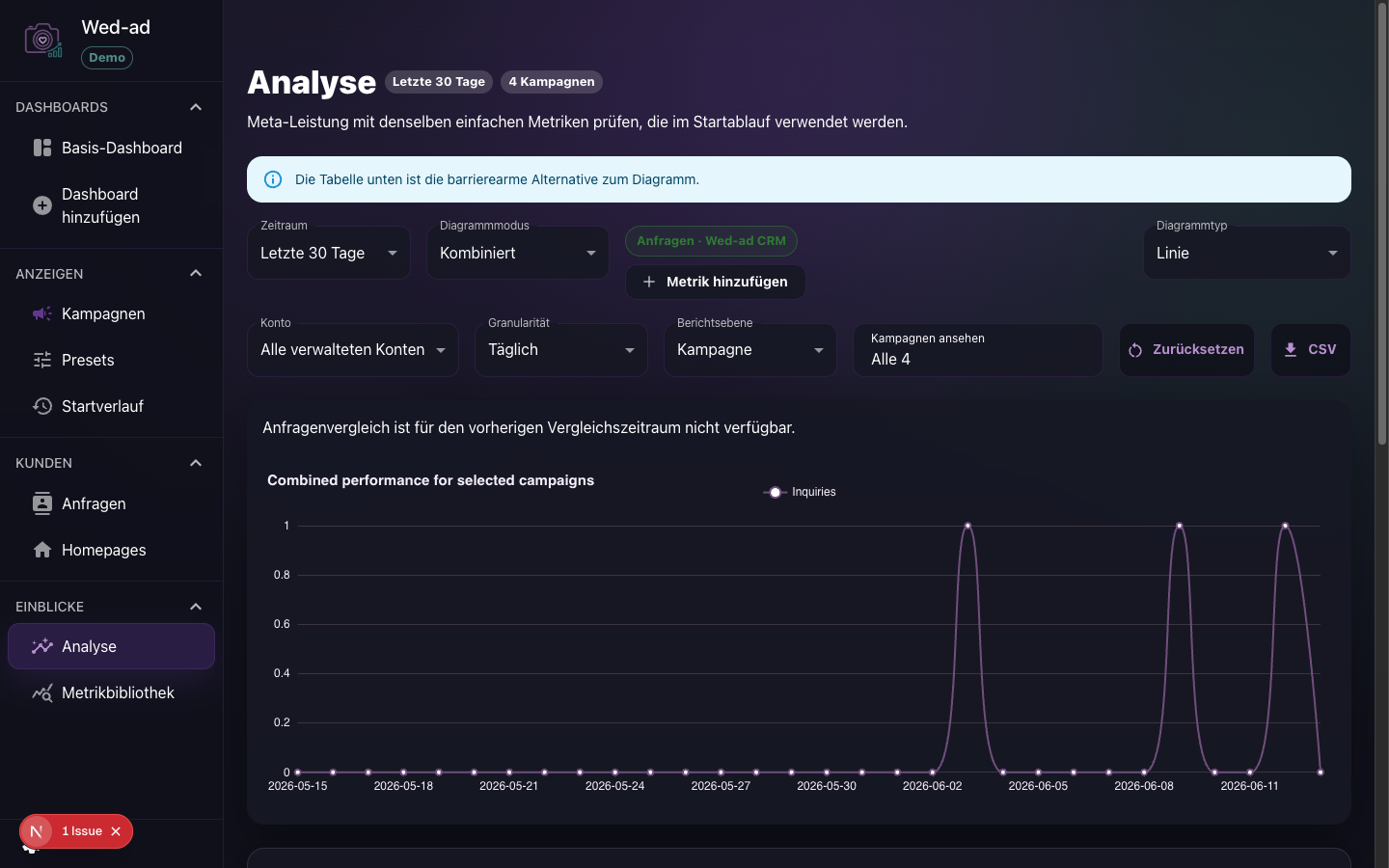
Task: Open the Diagrammtyp dropdown showing Linie
Action: click(x=1247, y=253)
